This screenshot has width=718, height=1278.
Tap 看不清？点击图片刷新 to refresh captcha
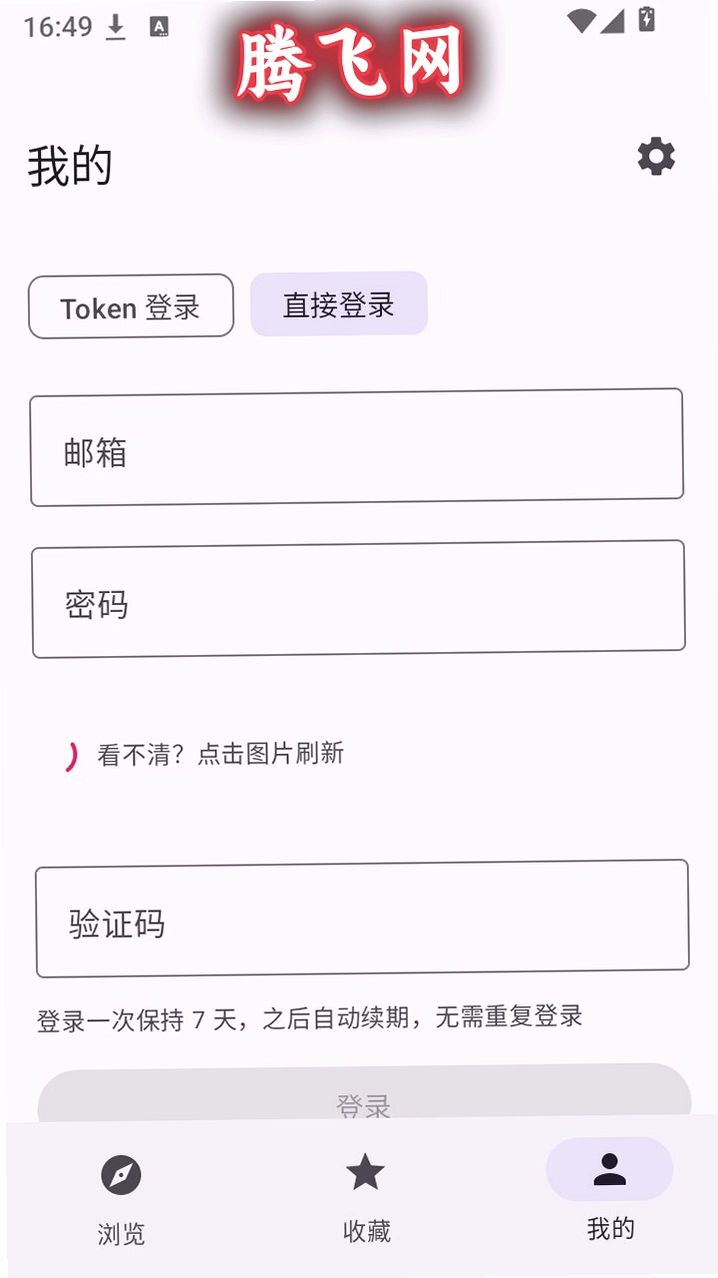click(220, 753)
